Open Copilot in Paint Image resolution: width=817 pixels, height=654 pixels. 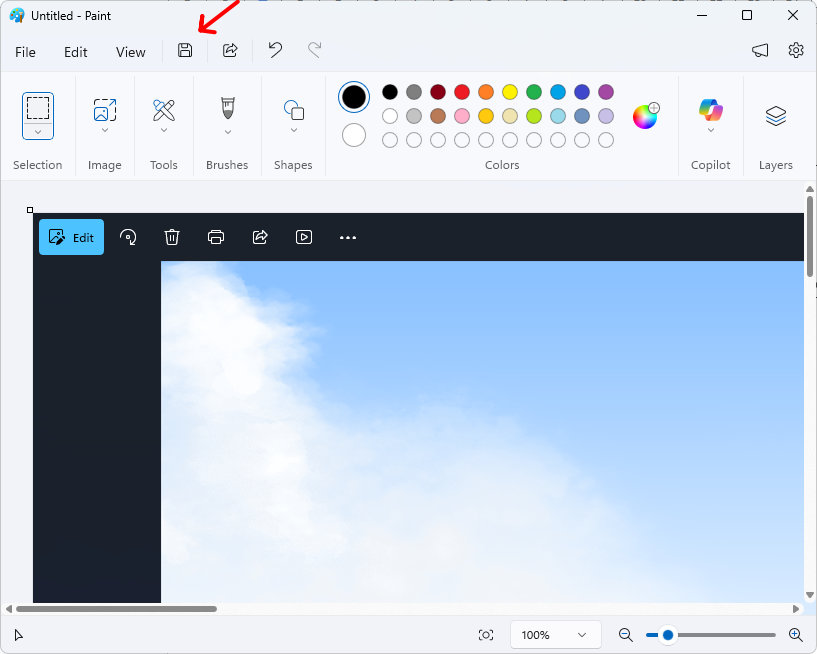(x=710, y=110)
